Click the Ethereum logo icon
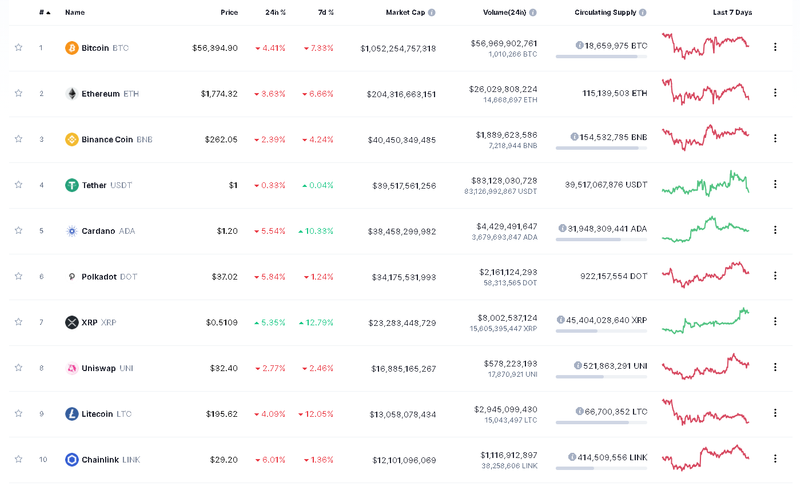Viewport: 800px width, 485px height. click(x=71, y=94)
